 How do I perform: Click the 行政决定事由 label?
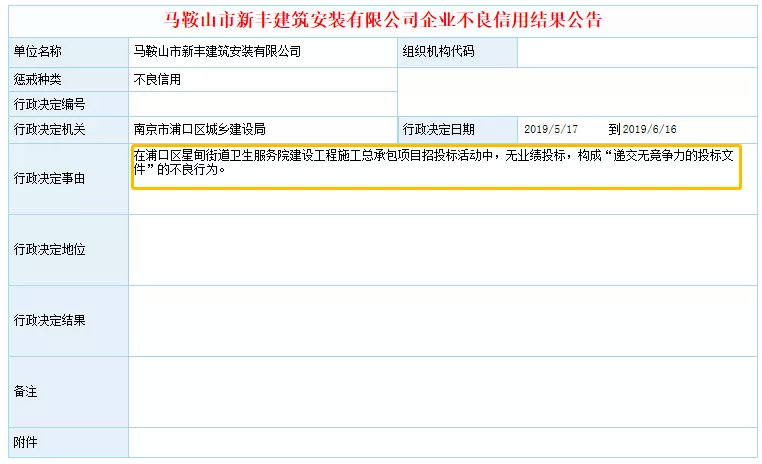[50, 178]
